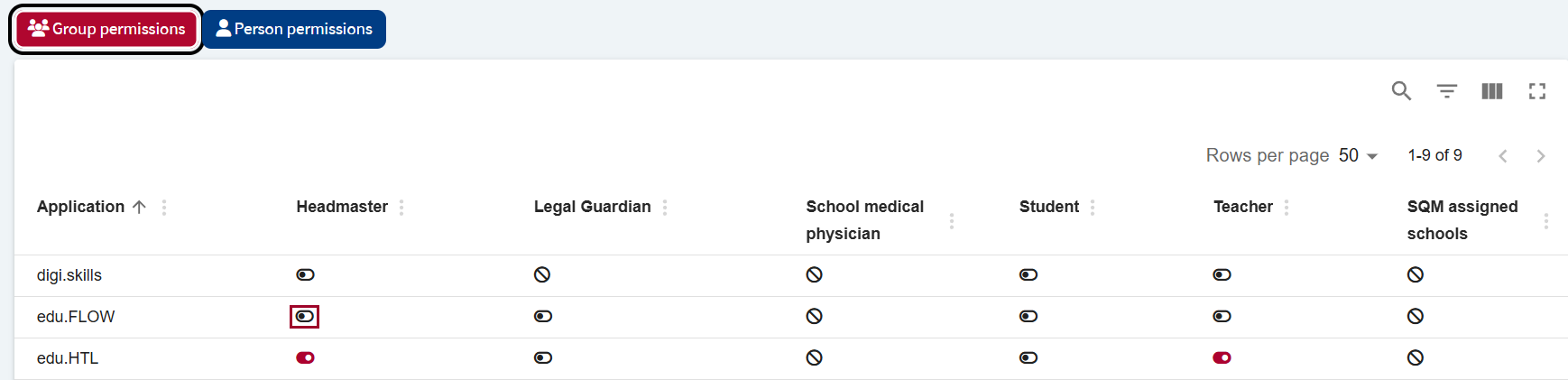Disable edu.HTL Headmaster permission toggle
The height and width of the screenshot is (380, 1568).
point(306,358)
